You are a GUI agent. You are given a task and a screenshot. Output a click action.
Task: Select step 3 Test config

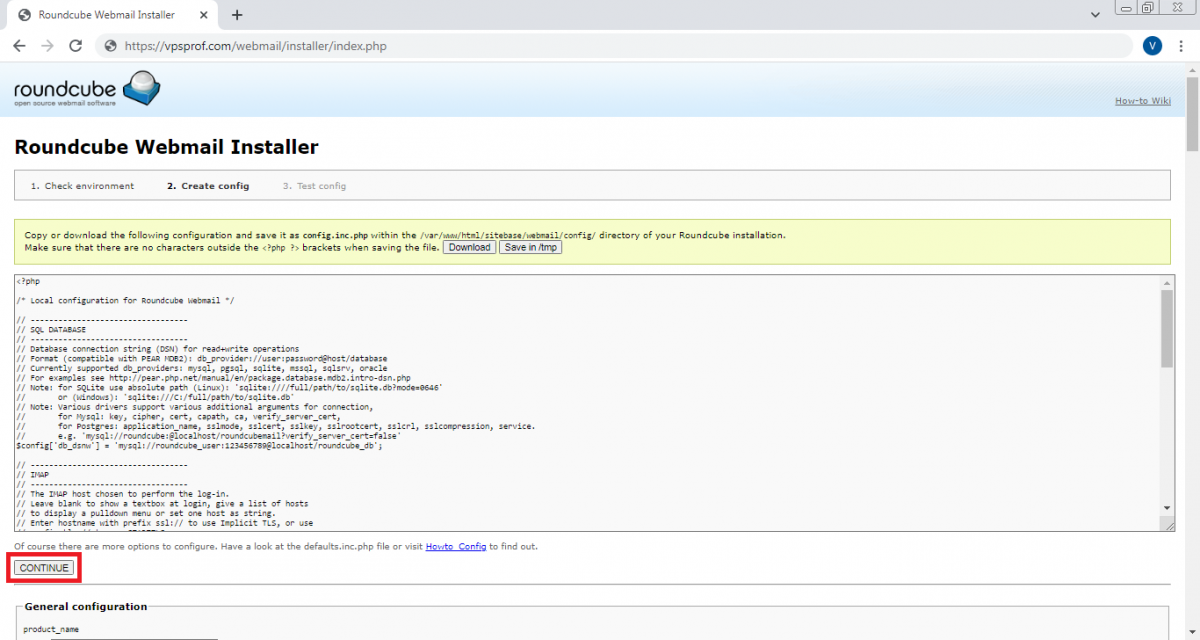click(314, 186)
